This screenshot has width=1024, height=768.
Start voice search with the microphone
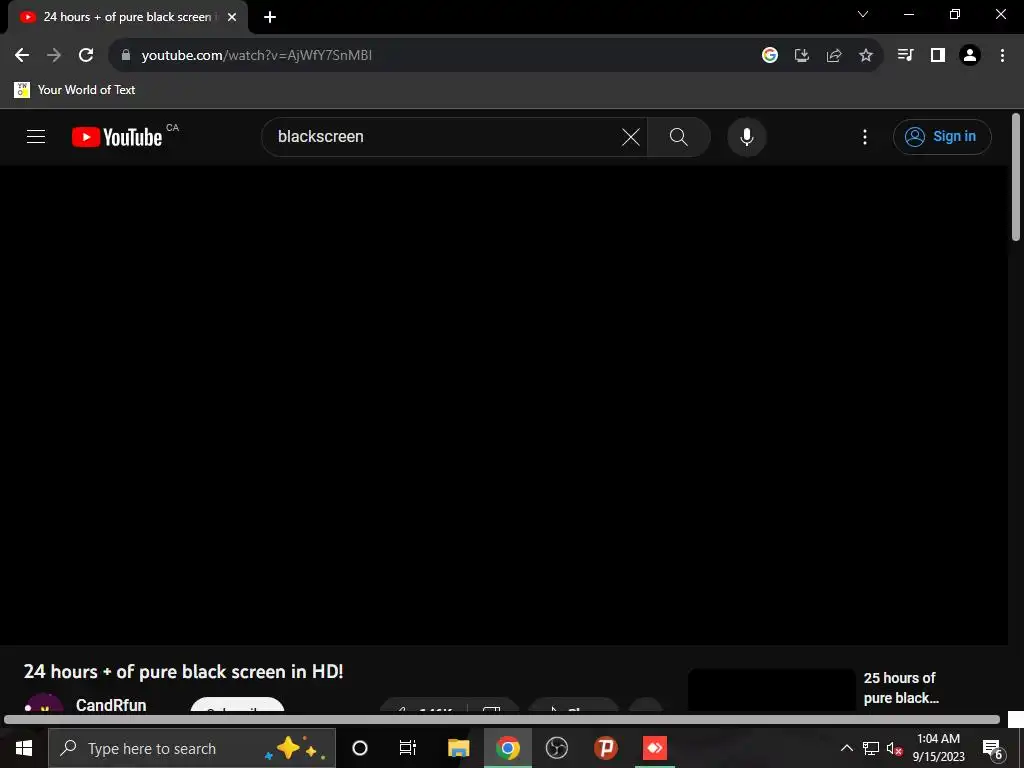point(746,137)
